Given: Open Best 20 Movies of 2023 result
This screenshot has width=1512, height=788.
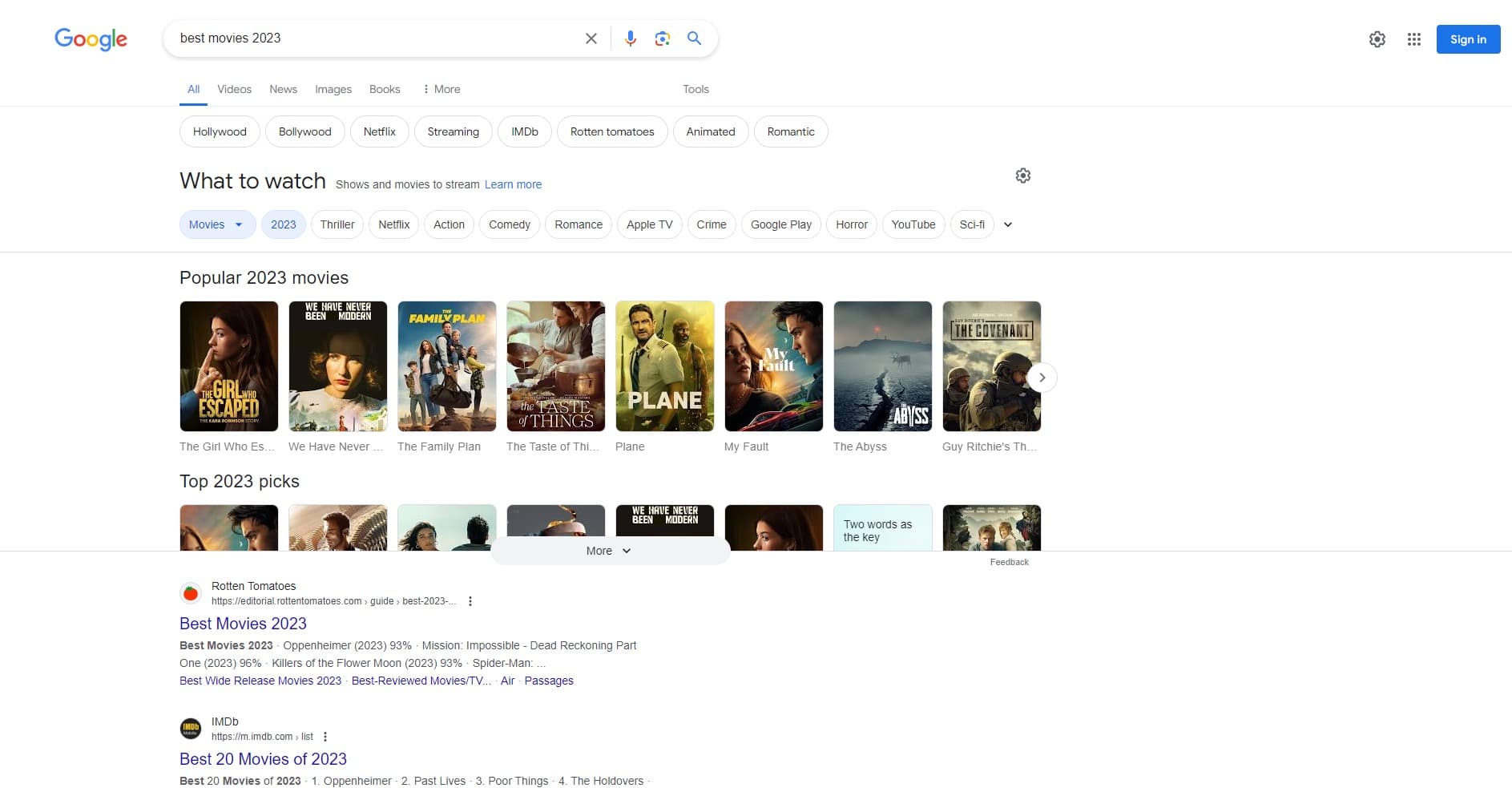Looking at the screenshot, I should tap(263, 759).
